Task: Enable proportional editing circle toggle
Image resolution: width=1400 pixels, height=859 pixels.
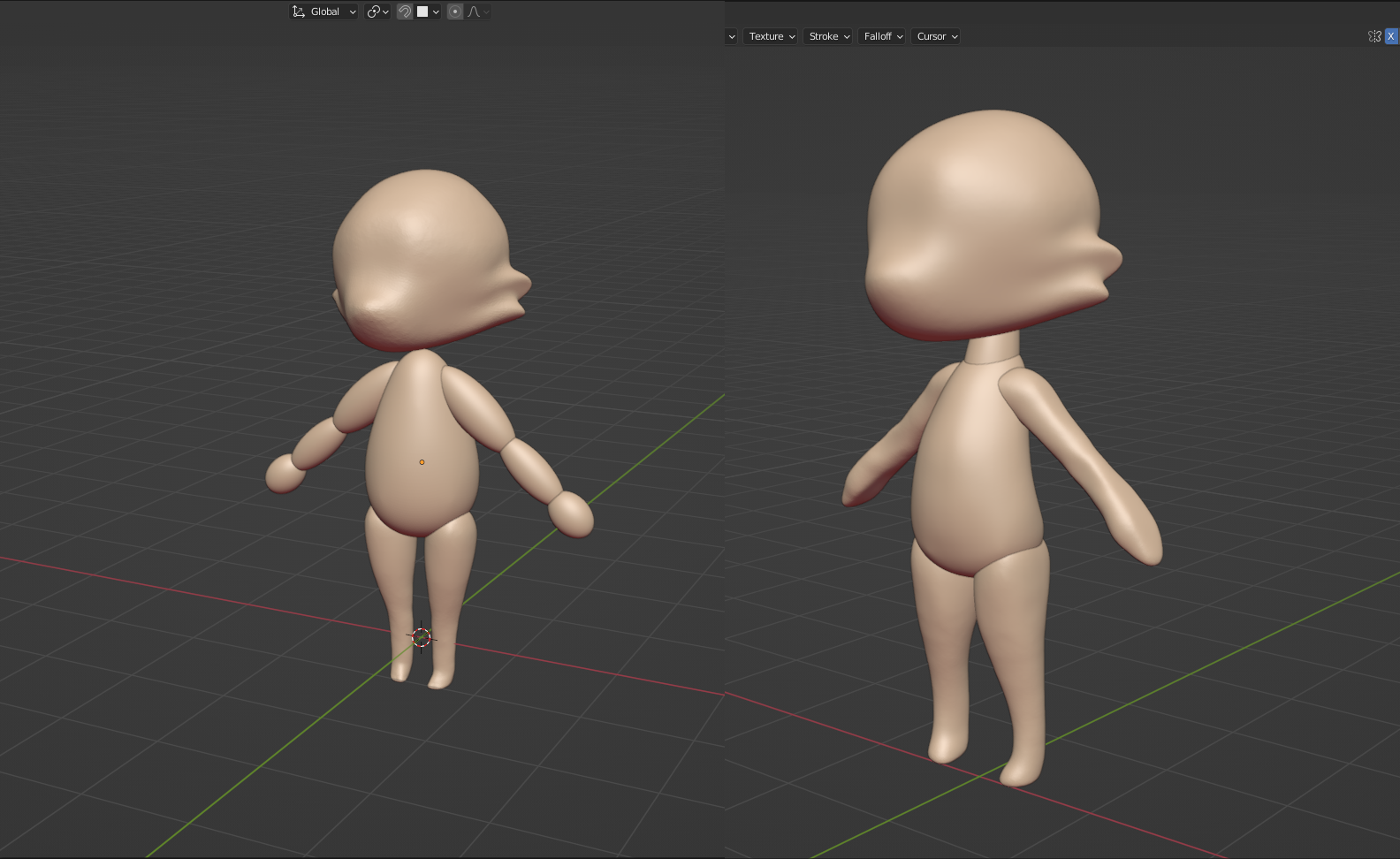Action: [454, 11]
